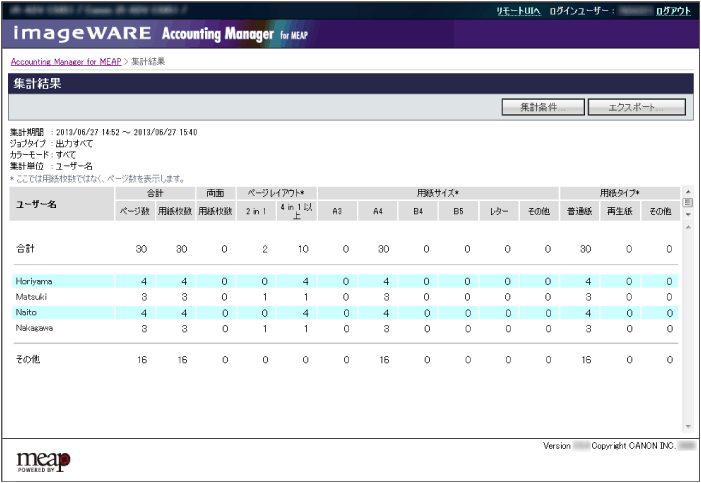Go to Accounting Manager for MEAP breadcrumb

(65, 62)
